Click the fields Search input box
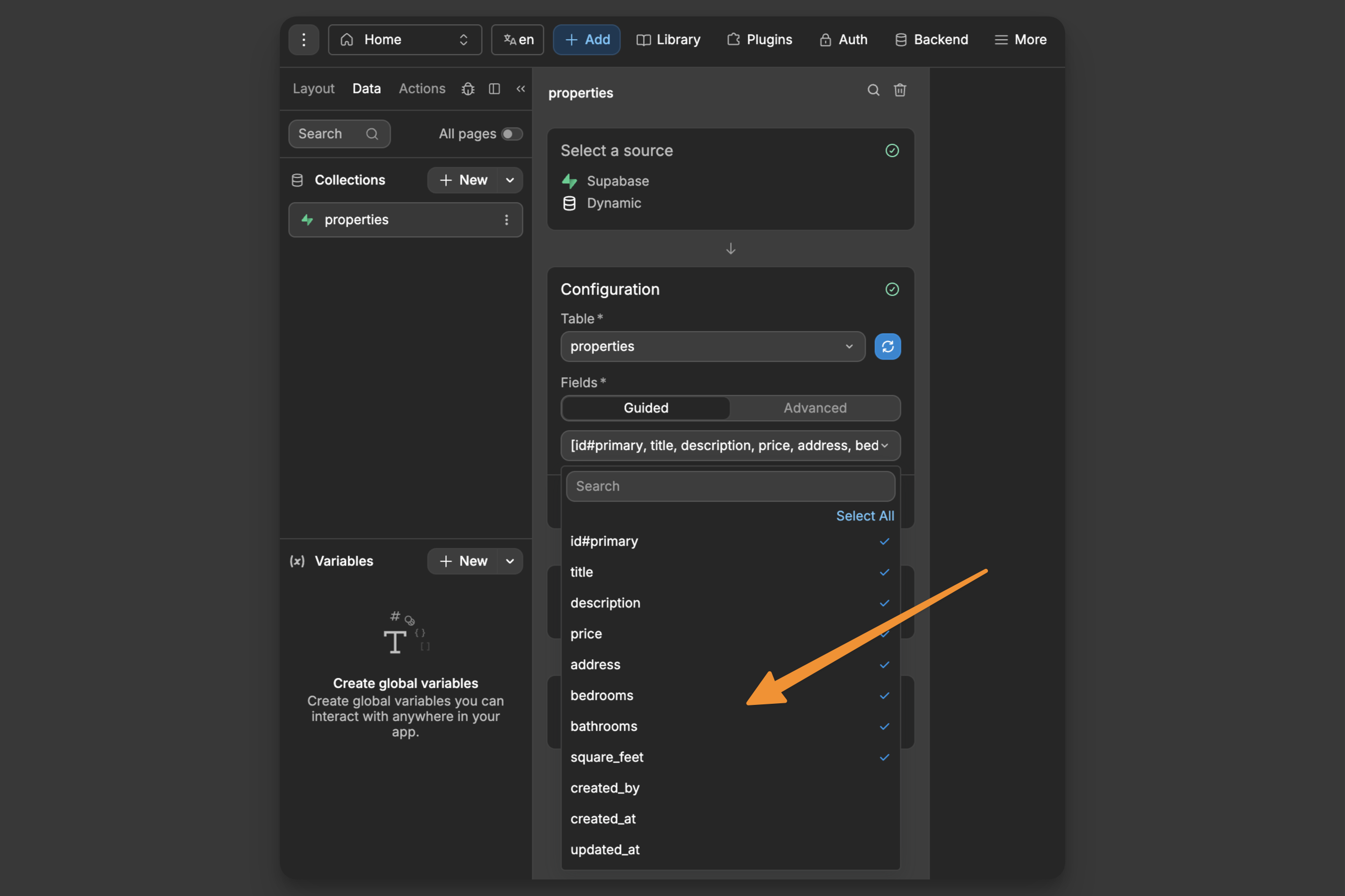Screen dimensions: 1345x896 click(x=730, y=486)
